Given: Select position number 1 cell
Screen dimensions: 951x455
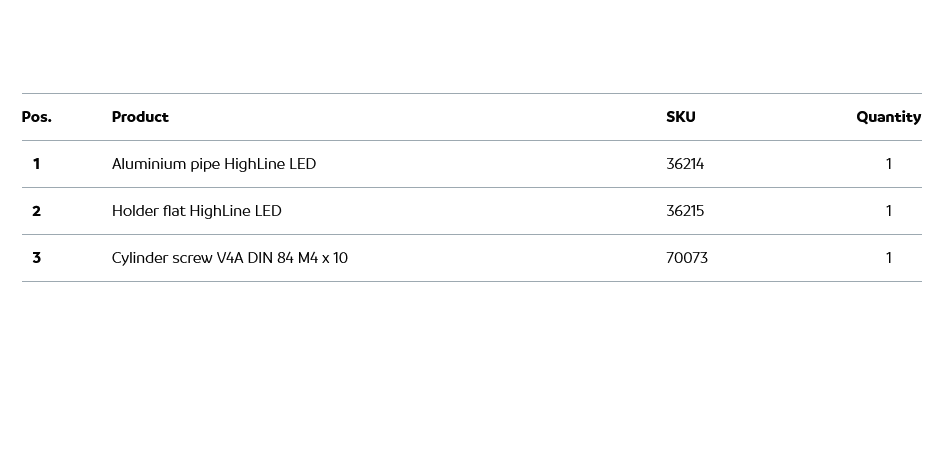Looking at the screenshot, I should [x=36, y=164].
